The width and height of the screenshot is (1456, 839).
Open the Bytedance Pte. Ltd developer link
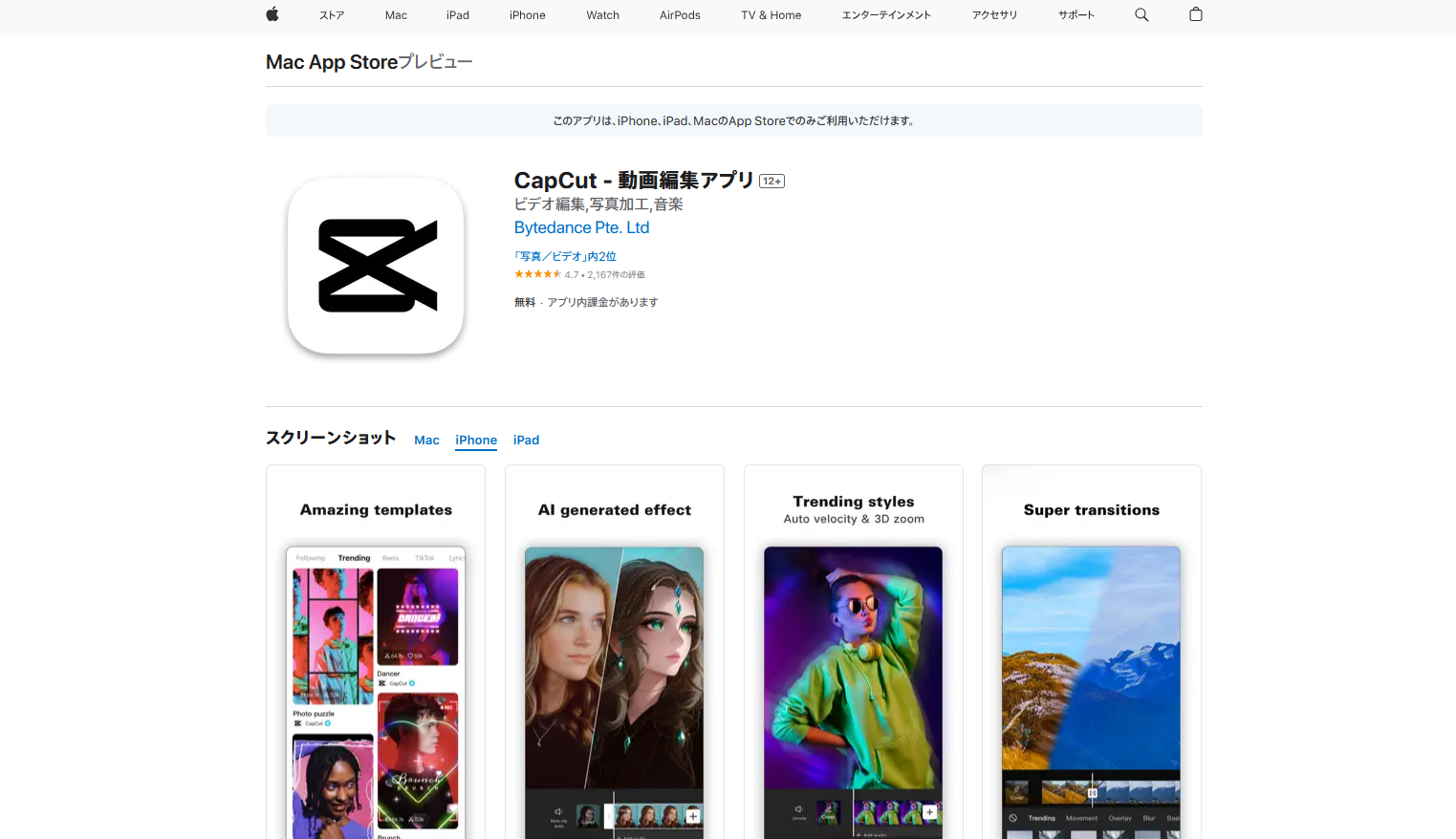coord(581,227)
